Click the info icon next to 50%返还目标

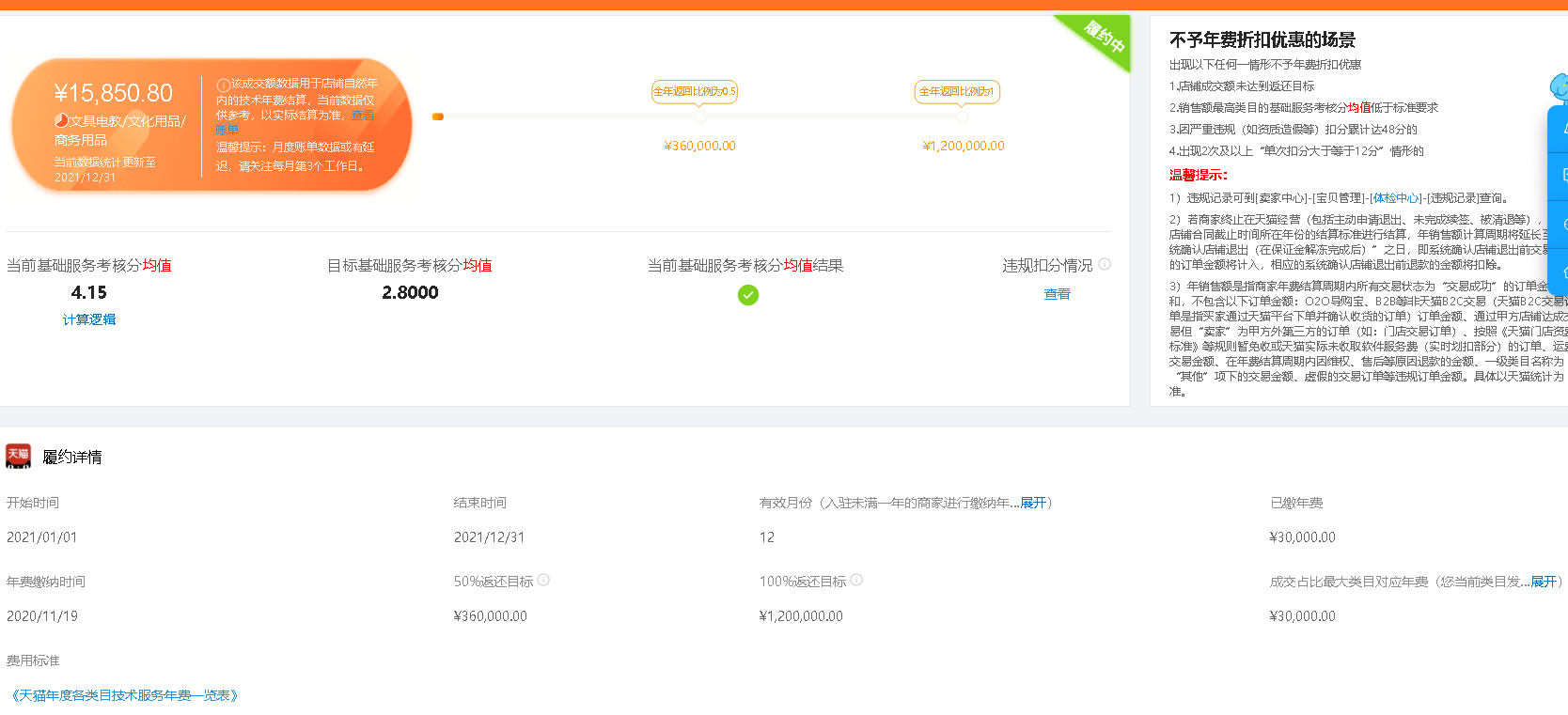543,580
